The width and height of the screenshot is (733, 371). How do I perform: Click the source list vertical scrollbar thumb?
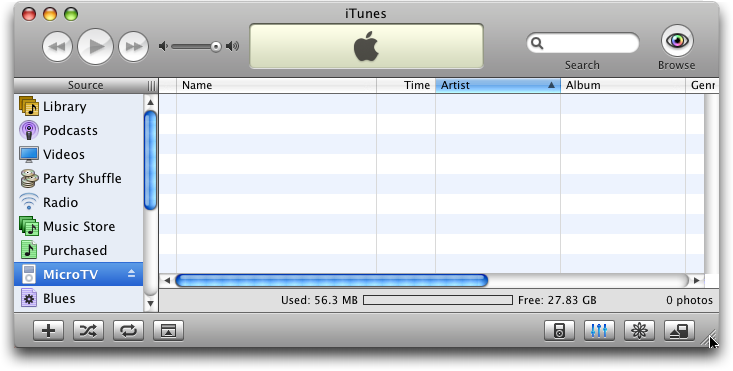pos(150,160)
